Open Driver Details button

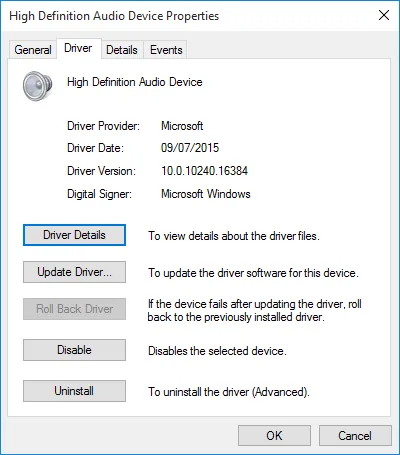point(74,235)
